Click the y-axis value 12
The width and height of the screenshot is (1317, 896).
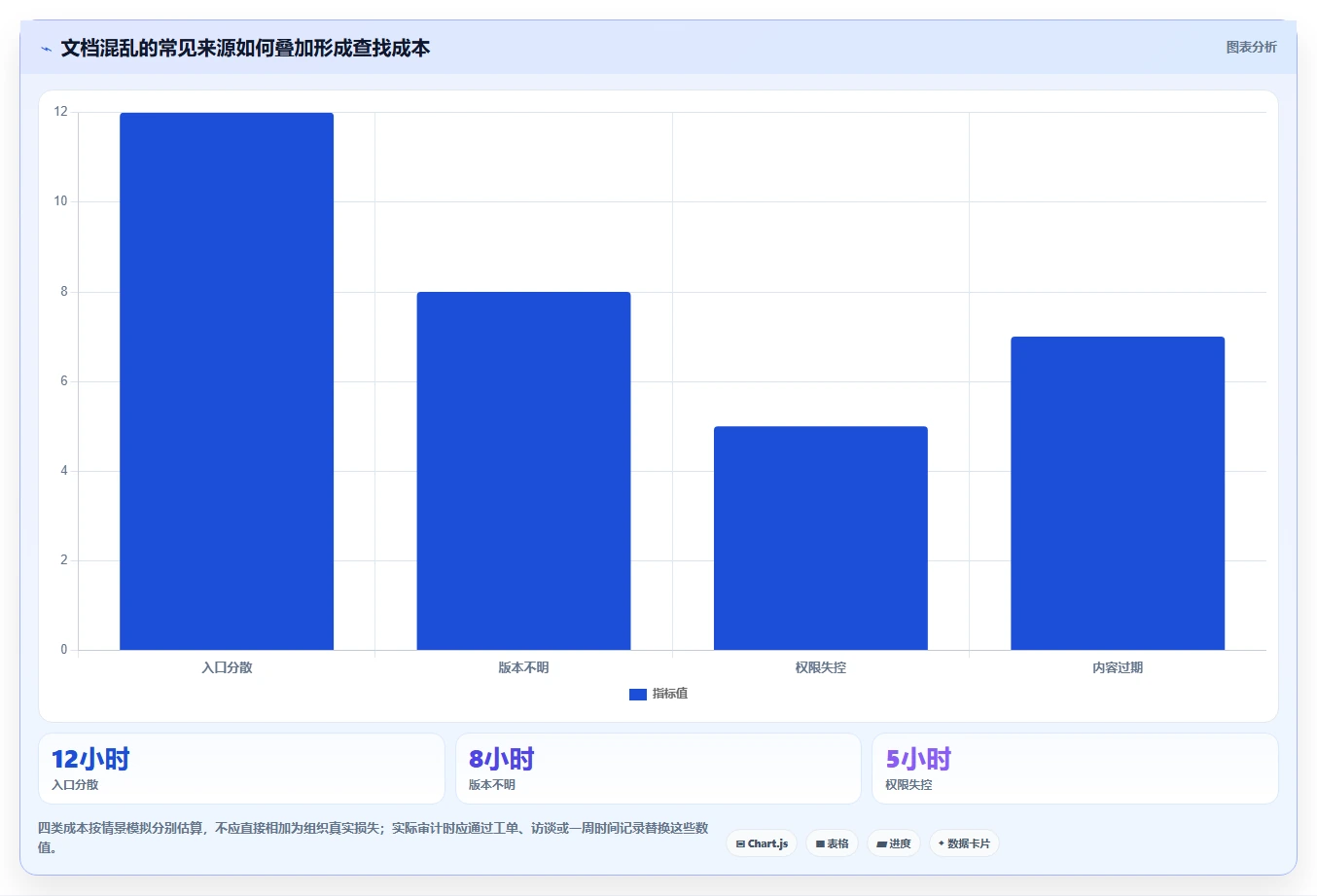coord(61,112)
